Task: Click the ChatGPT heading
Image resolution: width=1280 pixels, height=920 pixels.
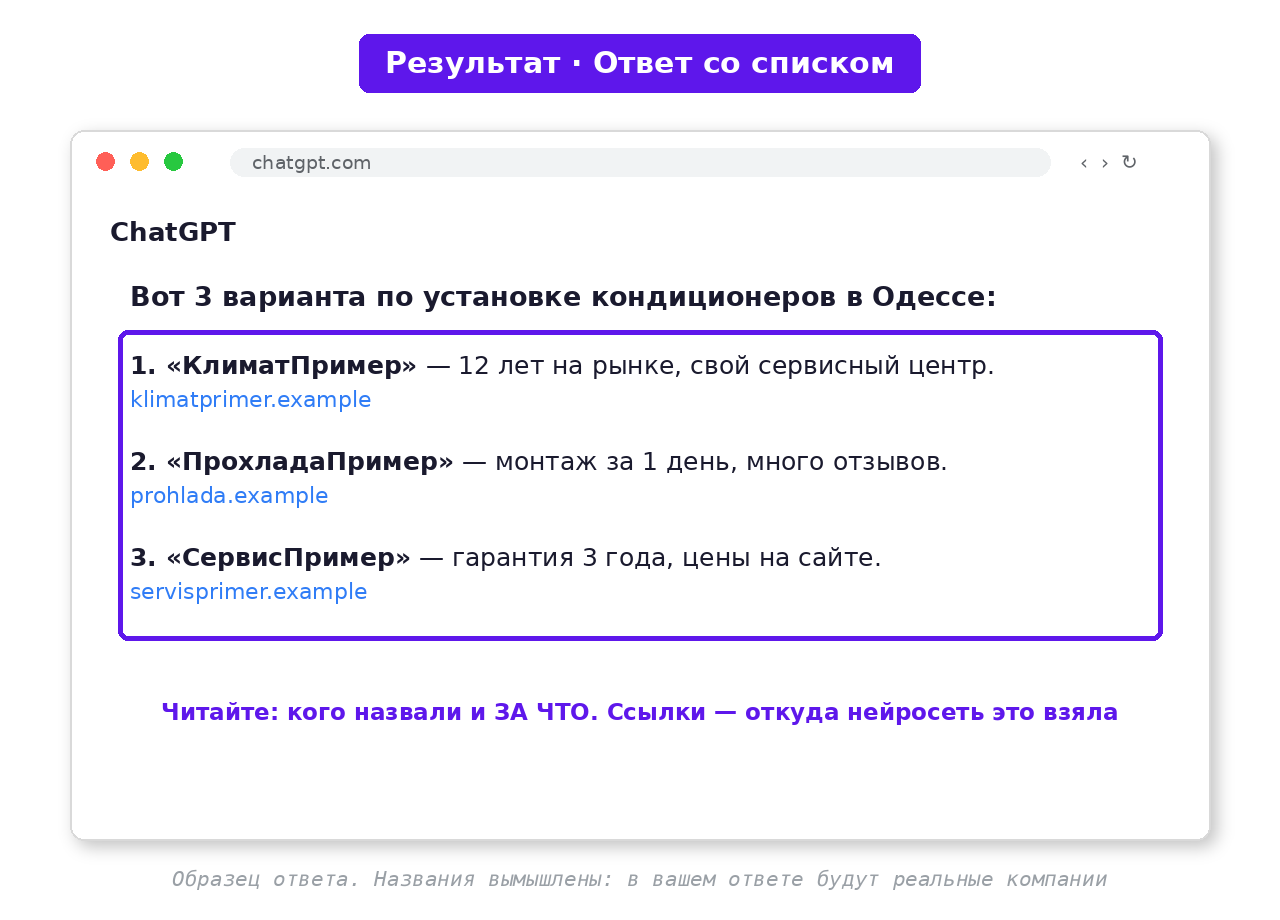Action: [173, 232]
